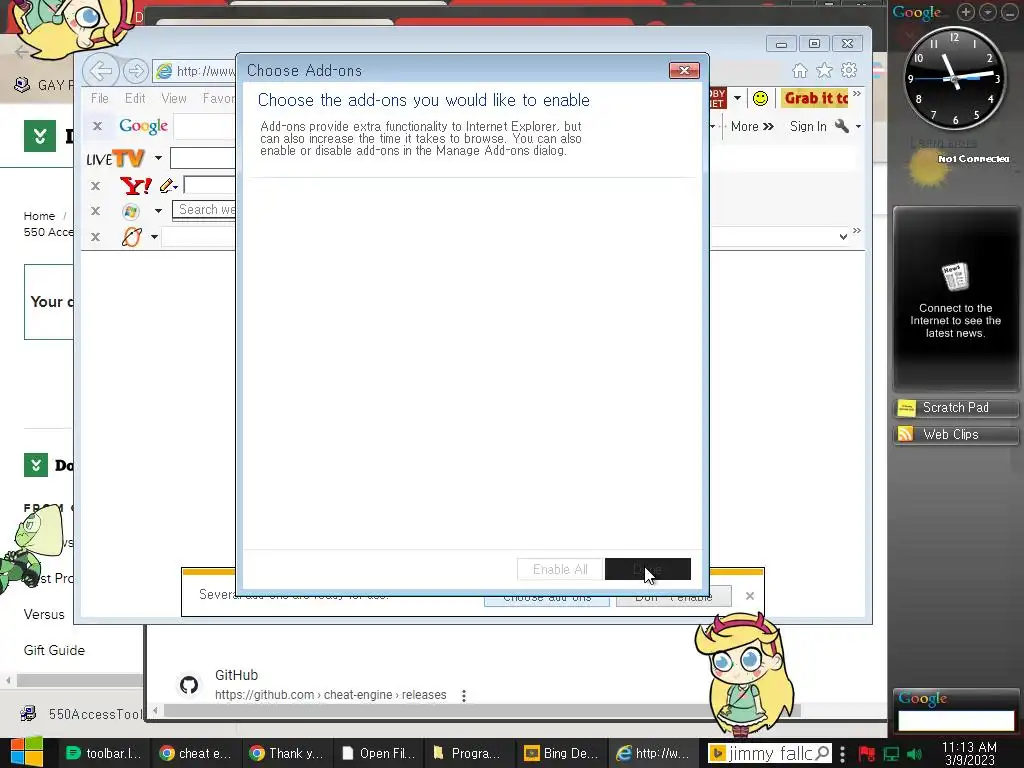Open the Internet Explorer tools gear icon
This screenshot has height=768, width=1024.
click(849, 71)
